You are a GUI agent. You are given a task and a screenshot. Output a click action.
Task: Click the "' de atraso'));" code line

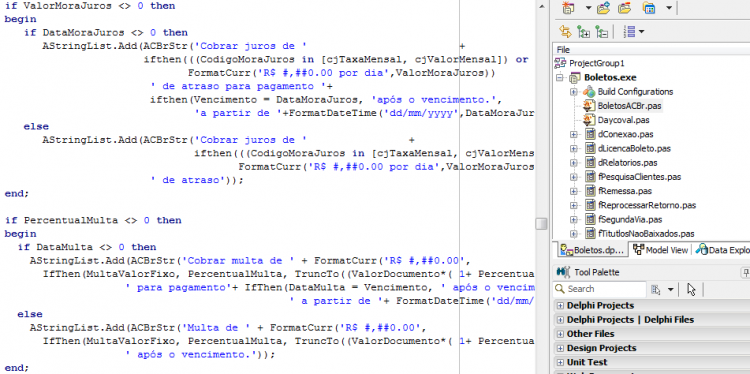coord(197,180)
